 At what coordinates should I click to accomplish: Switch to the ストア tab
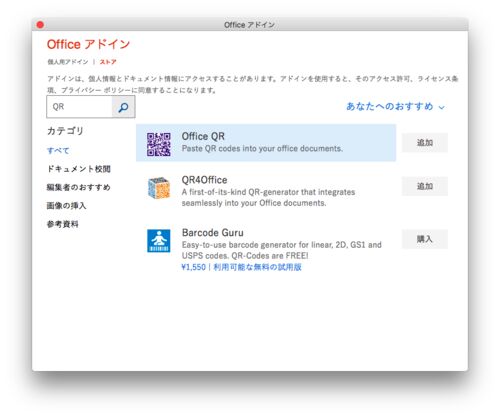[108, 62]
